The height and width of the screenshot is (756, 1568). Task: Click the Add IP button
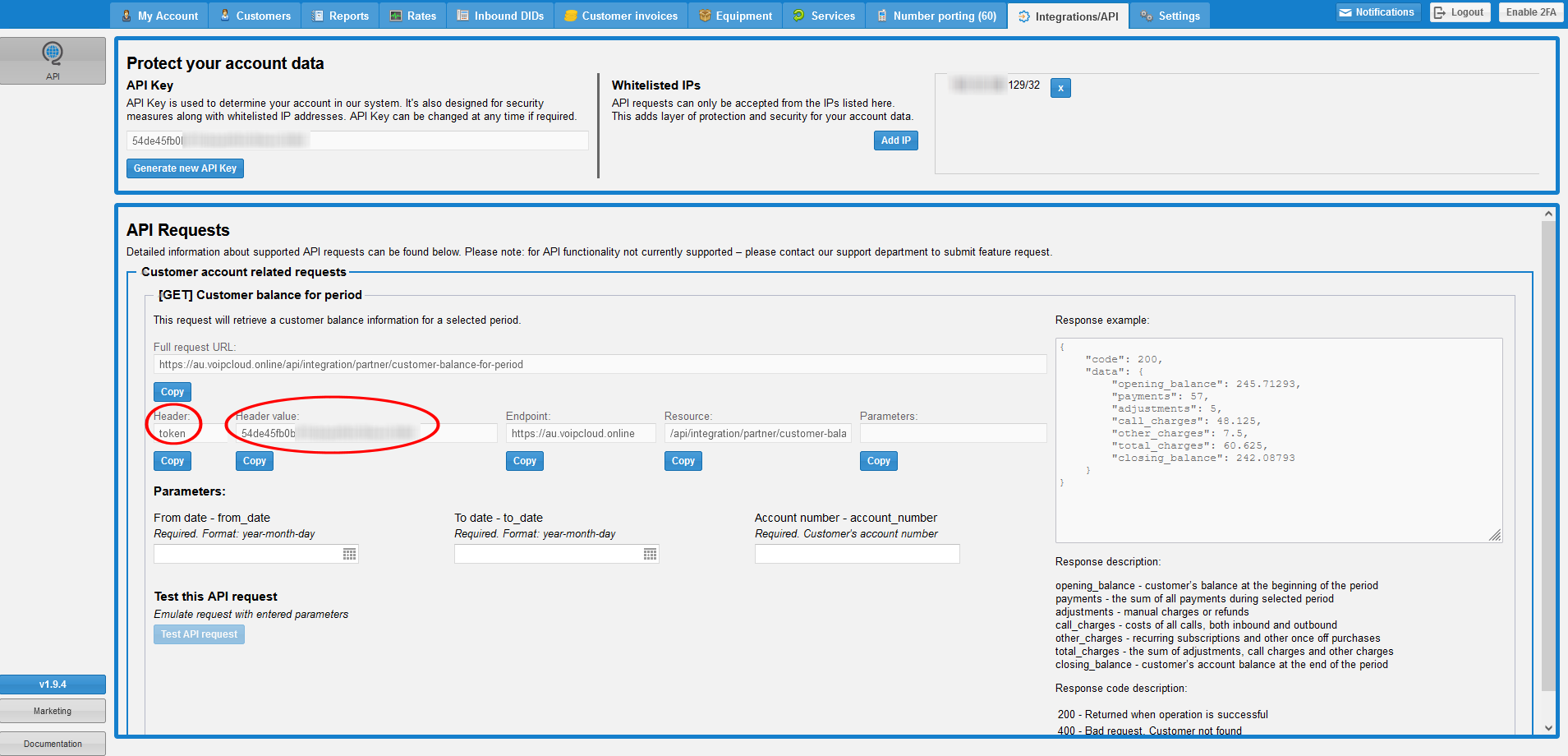coord(896,141)
